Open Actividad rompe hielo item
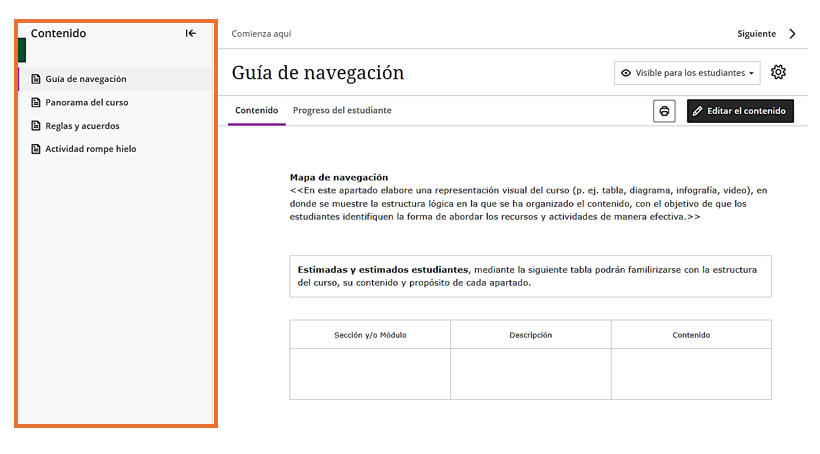820x454 pixels. pos(91,149)
